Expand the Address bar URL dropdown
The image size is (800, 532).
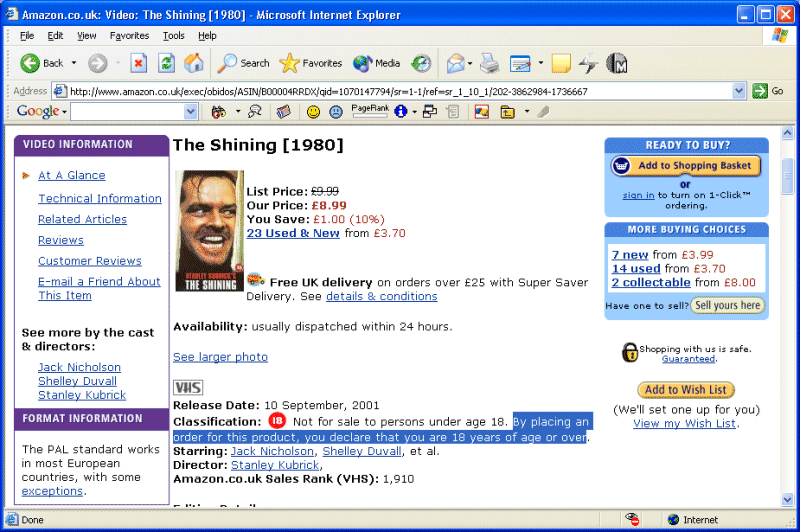738,91
